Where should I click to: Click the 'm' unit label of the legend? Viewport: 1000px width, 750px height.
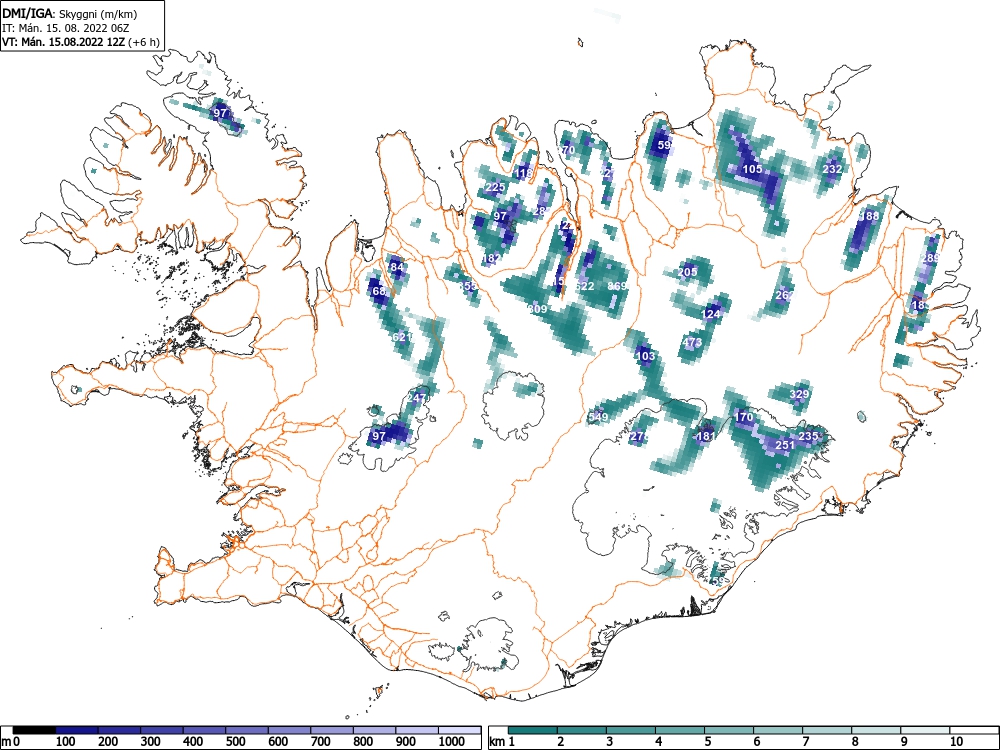coord(6,742)
